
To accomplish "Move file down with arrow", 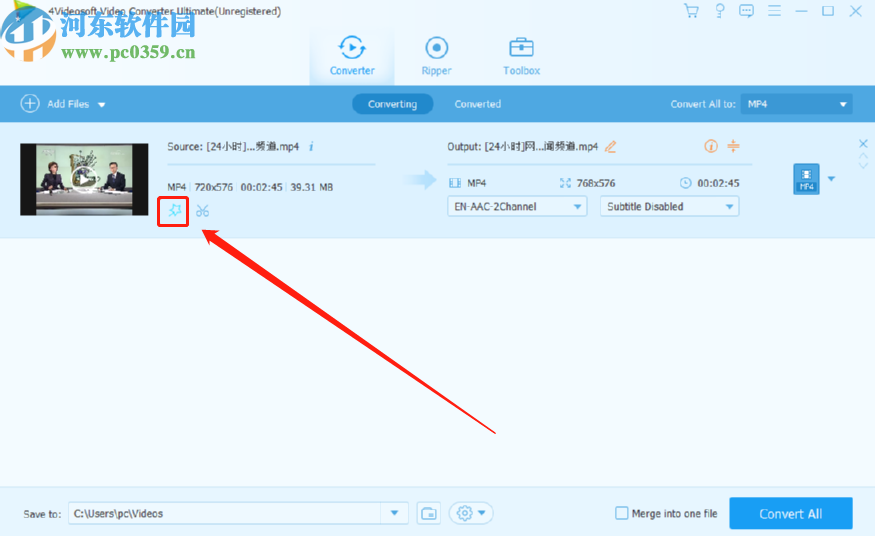I will click(x=863, y=166).
